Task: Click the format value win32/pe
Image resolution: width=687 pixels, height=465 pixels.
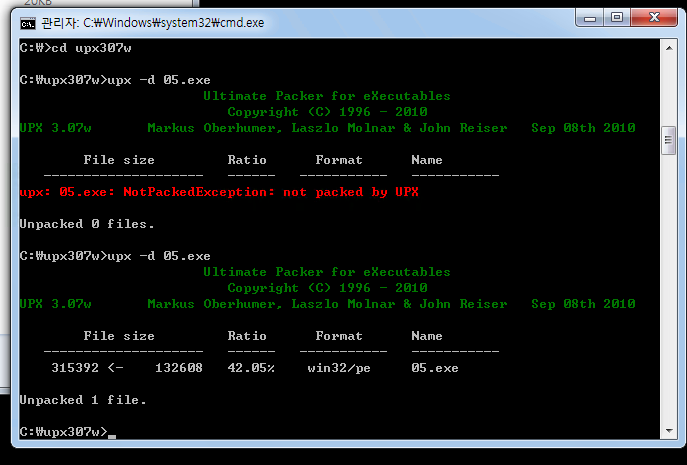Action: 339,368
